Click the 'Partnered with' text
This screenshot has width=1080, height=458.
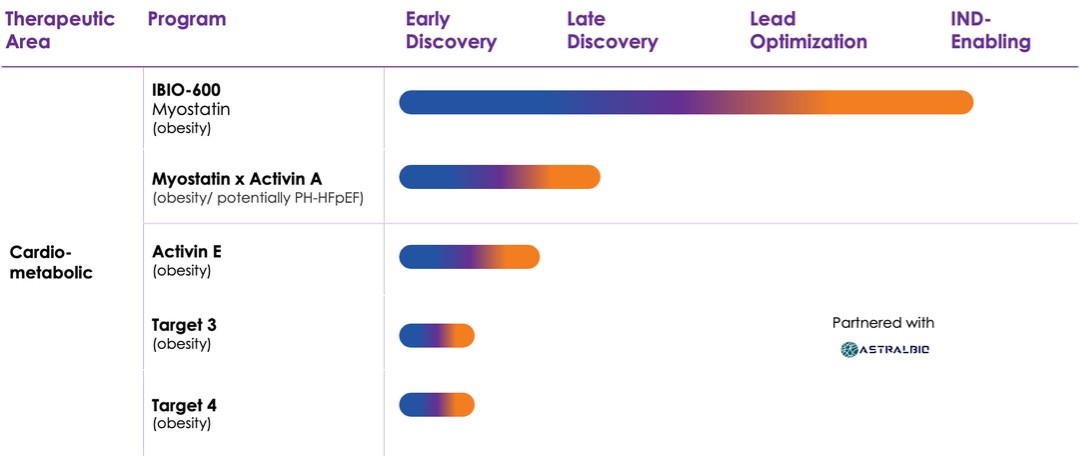click(883, 323)
